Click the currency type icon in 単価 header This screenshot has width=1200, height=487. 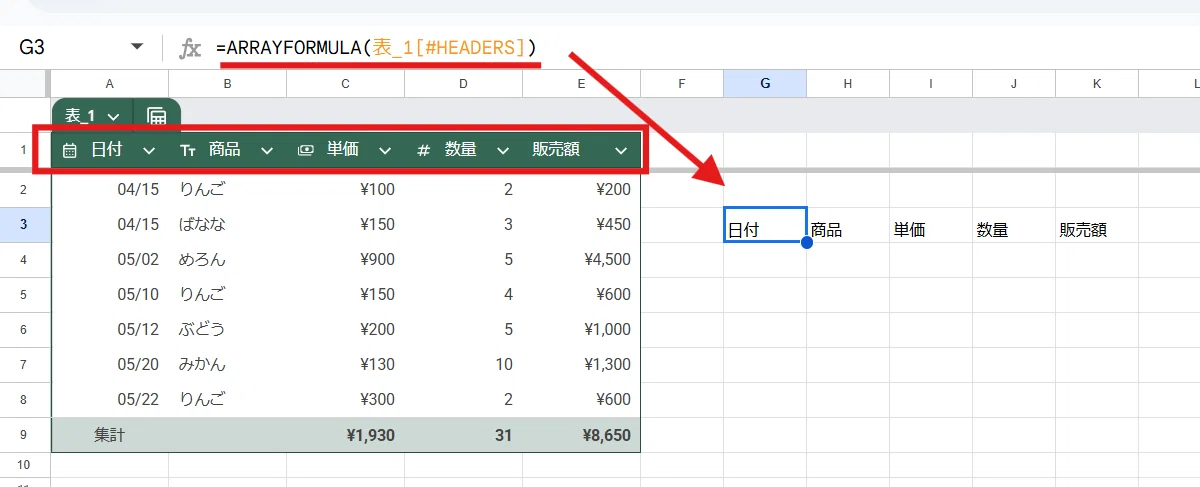tap(306, 150)
